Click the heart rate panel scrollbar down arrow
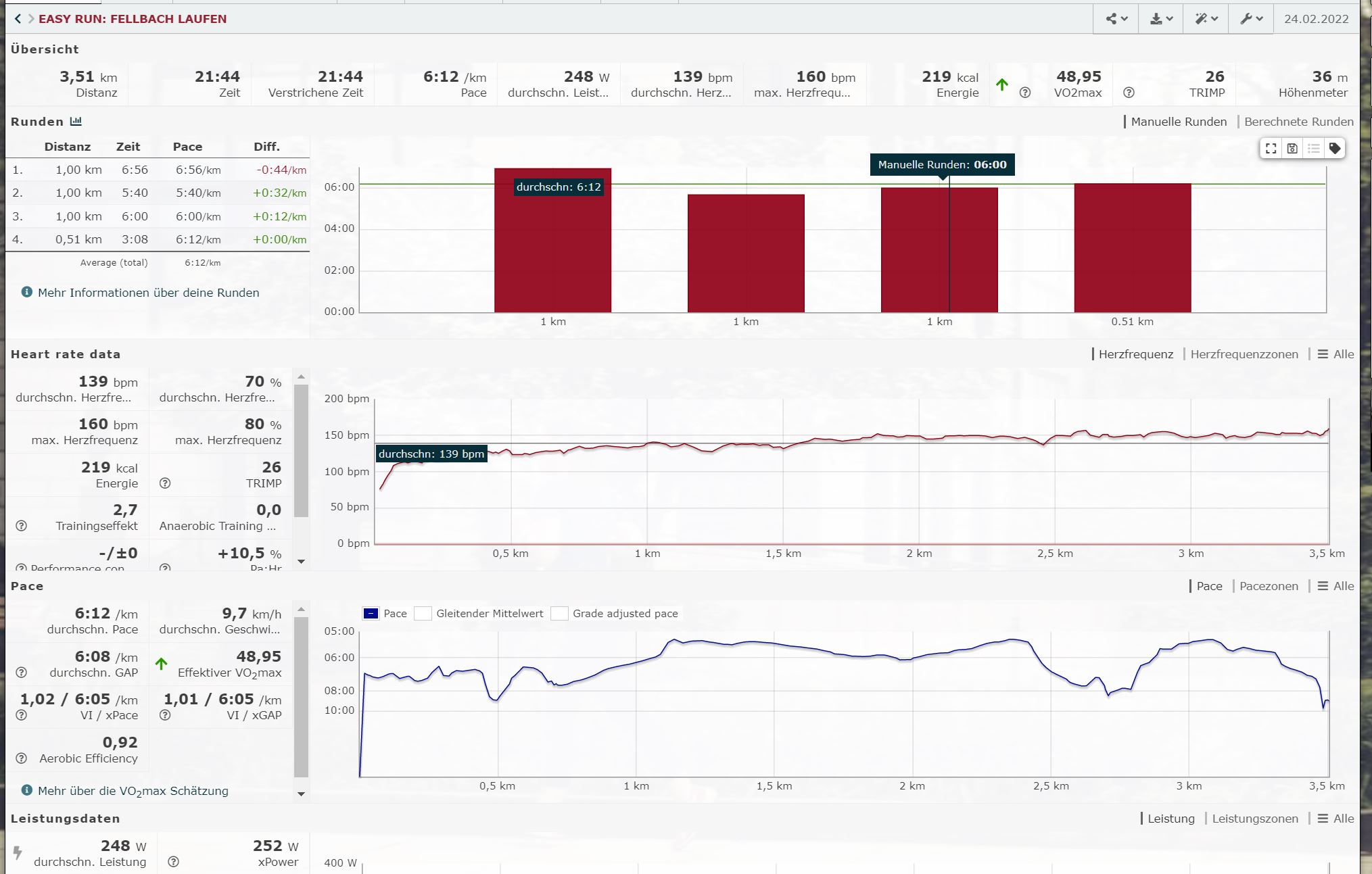The image size is (1372, 874). click(x=302, y=562)
